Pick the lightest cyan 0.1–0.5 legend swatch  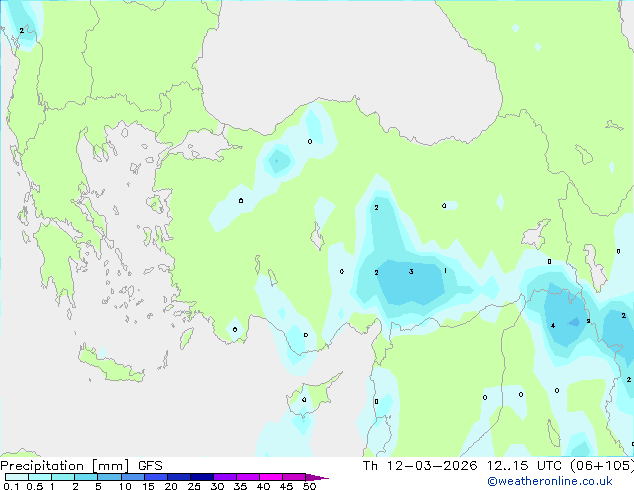[17, 477]
